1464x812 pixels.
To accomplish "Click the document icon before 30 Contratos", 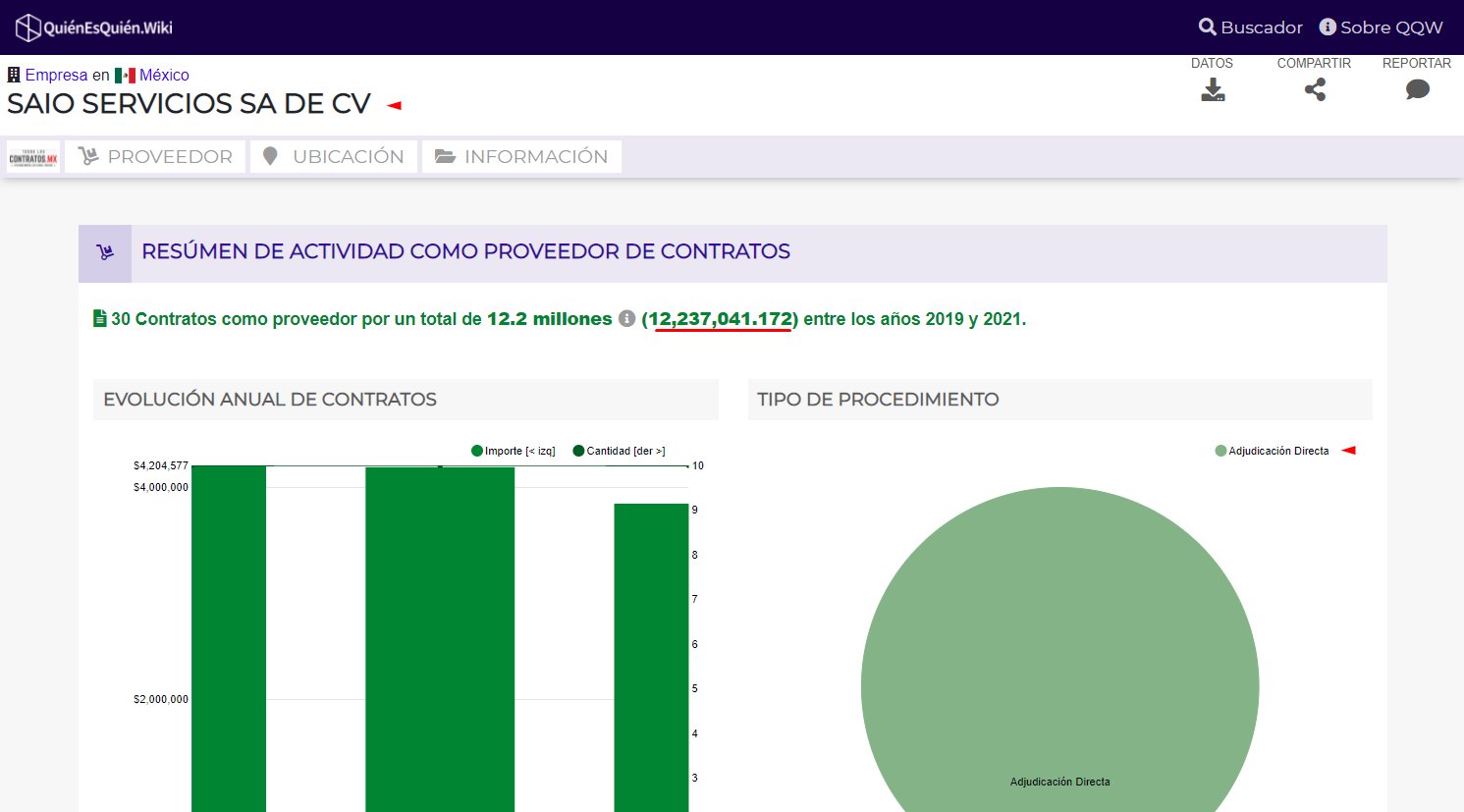I will point(99,318).
